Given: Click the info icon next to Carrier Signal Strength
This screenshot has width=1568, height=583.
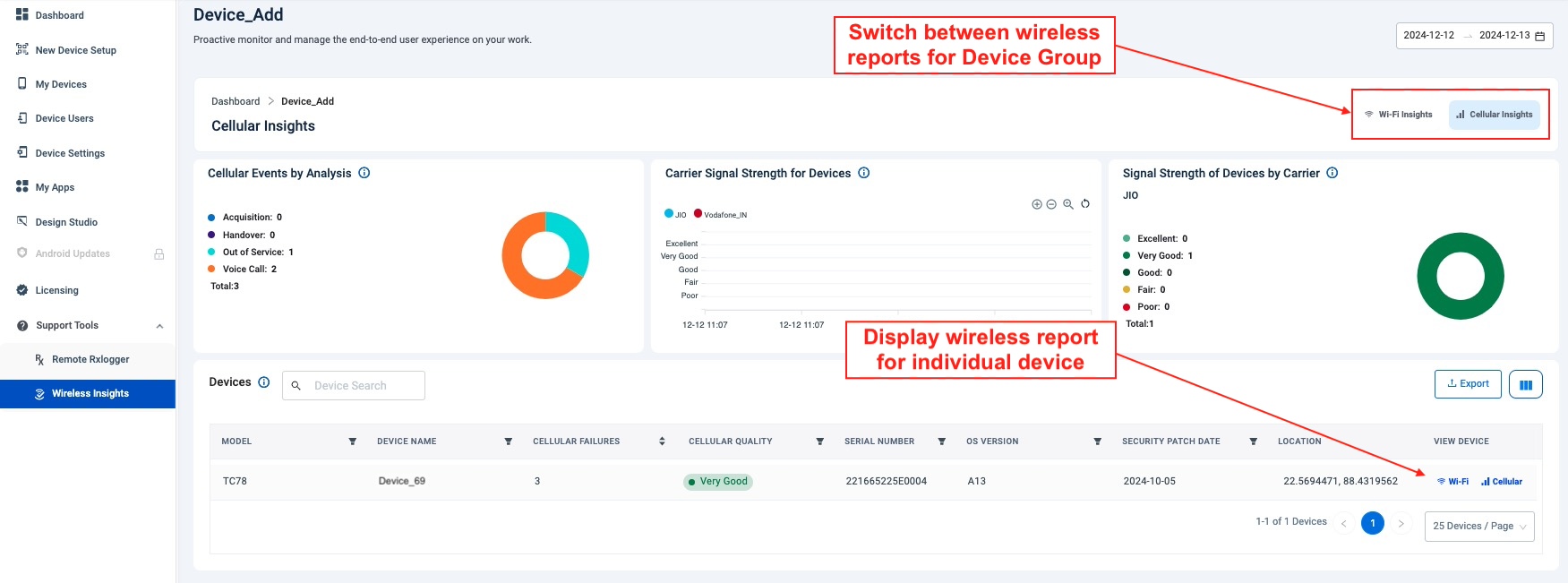Looking at the screenshot, I should point(864,173).
